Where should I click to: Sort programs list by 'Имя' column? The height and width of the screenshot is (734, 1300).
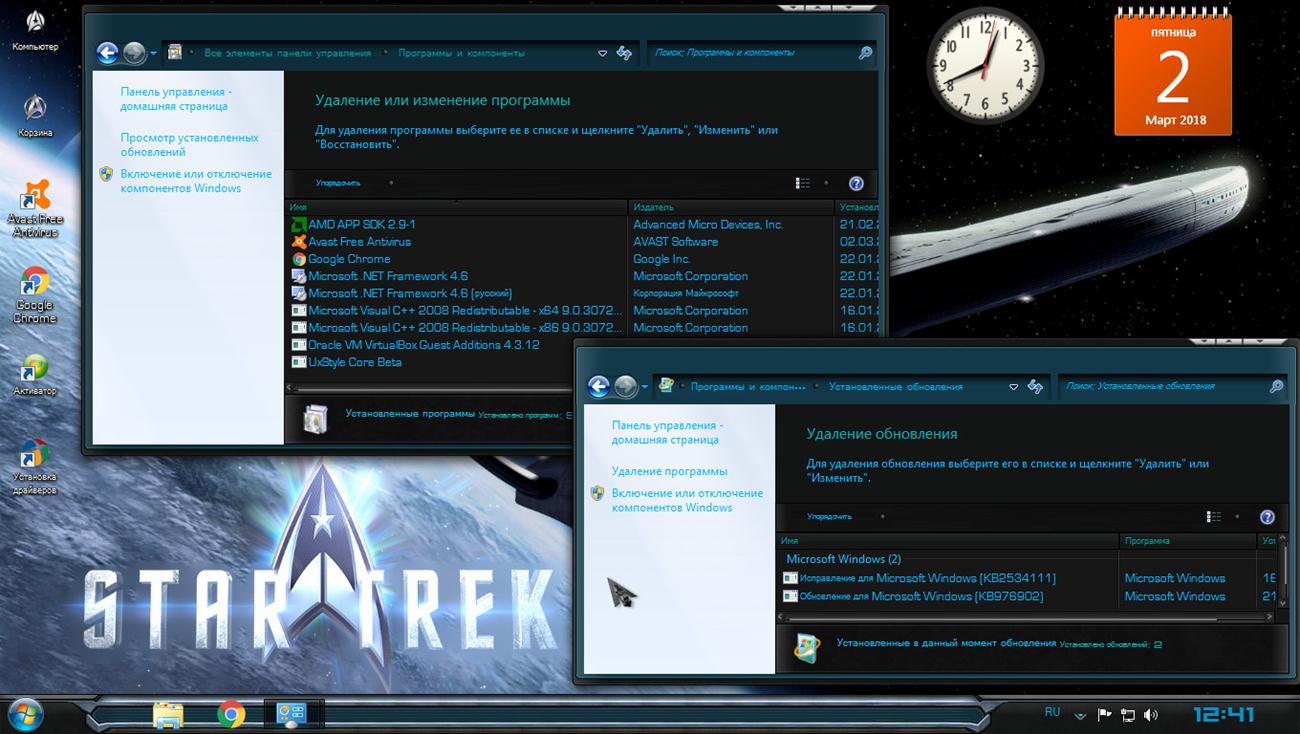[x=457, y=207]
